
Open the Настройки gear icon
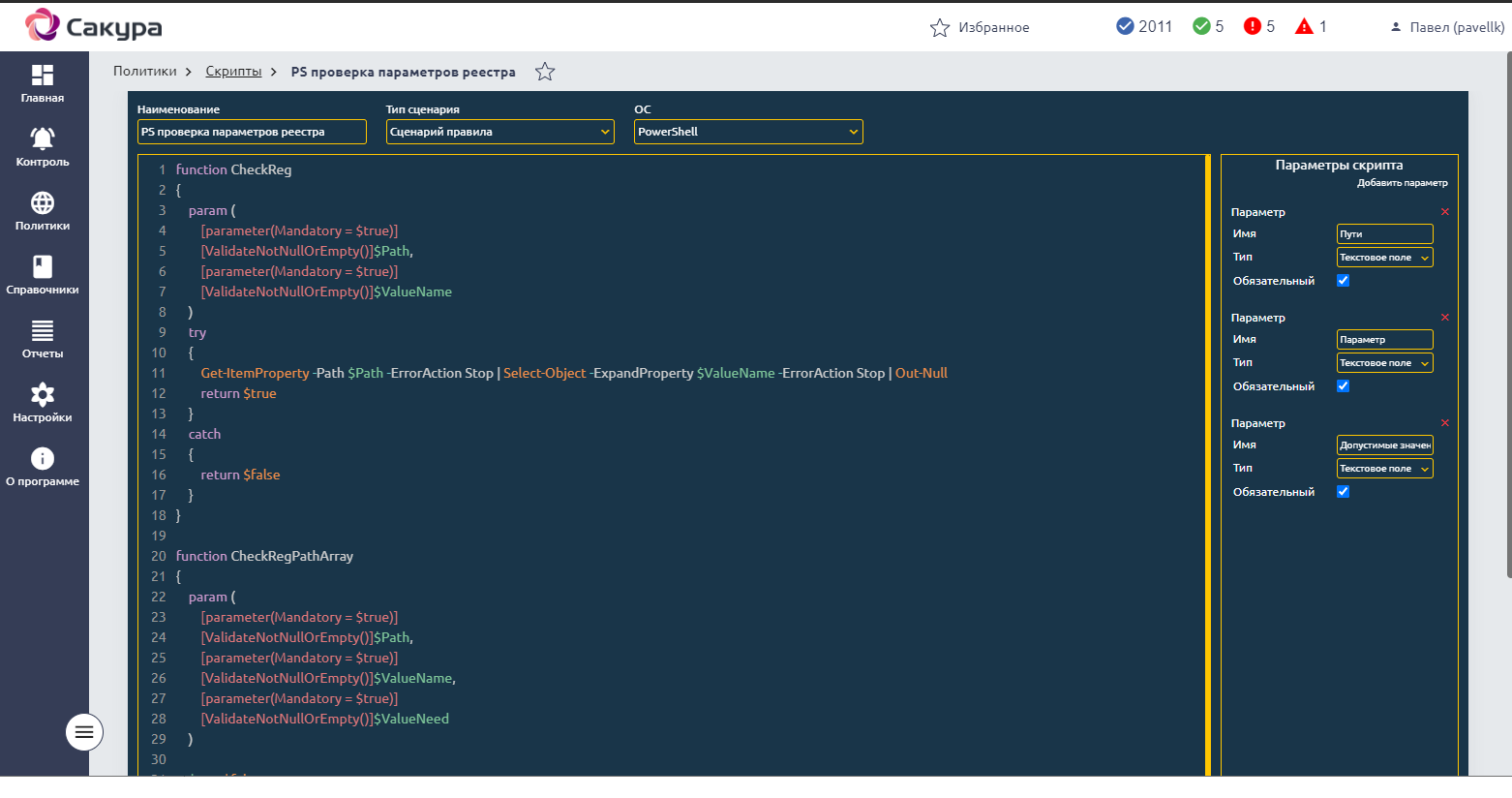[x=43, y=395]
